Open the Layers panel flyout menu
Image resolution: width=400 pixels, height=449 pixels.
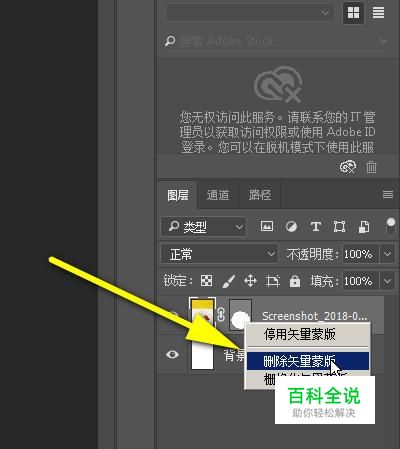[x=388, y=194]
